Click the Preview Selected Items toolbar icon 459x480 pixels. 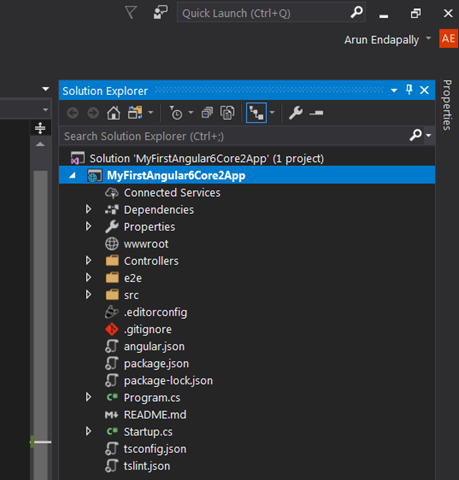click(316, 113)
